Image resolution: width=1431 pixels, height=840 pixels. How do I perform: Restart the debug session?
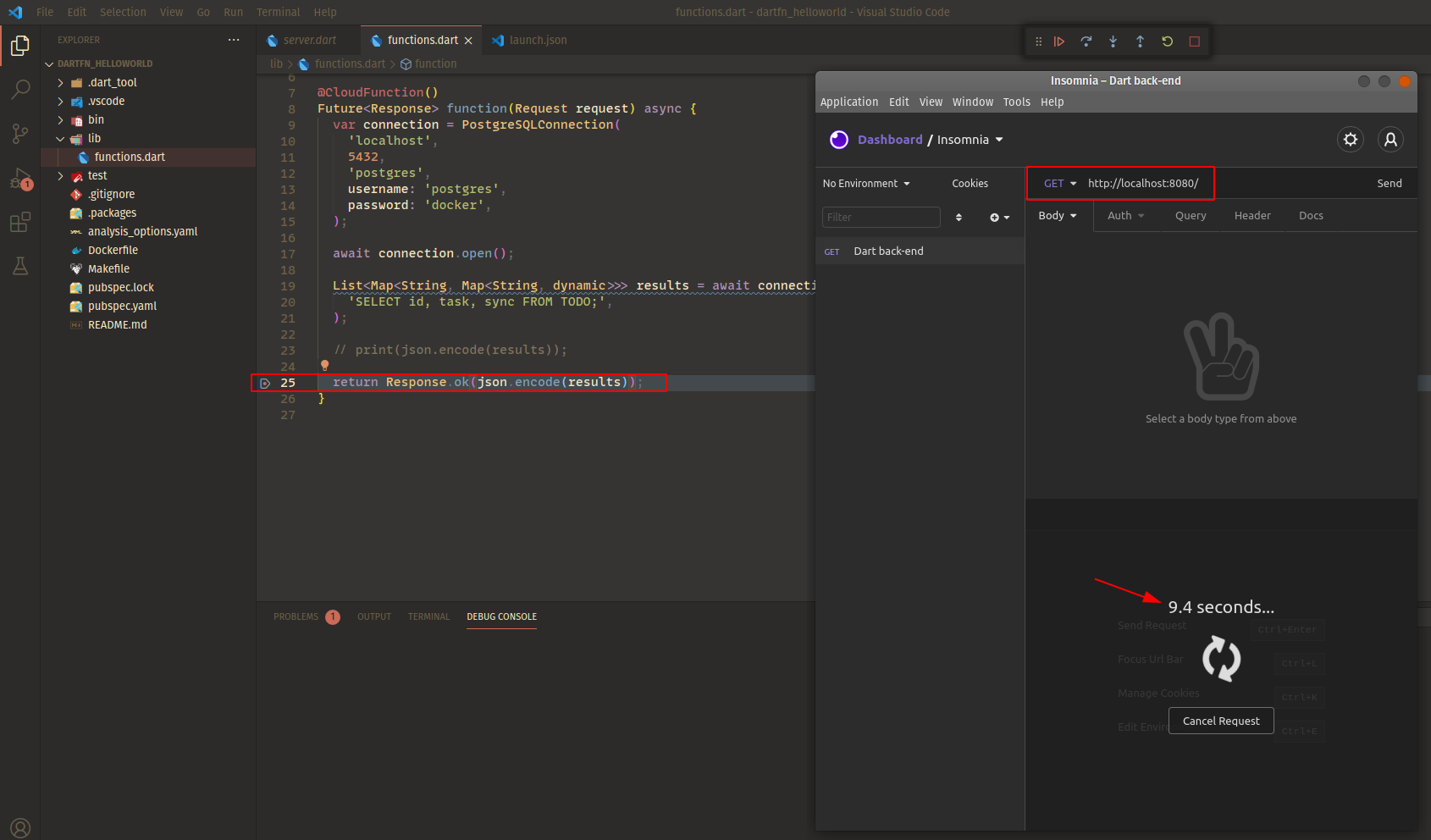coord(1168,41)
